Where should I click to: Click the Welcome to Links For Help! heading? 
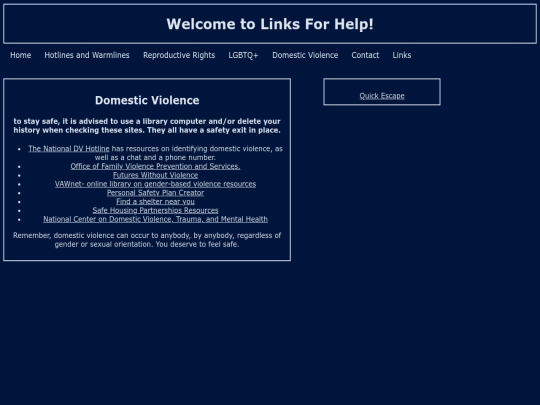(x=270, y=24)
